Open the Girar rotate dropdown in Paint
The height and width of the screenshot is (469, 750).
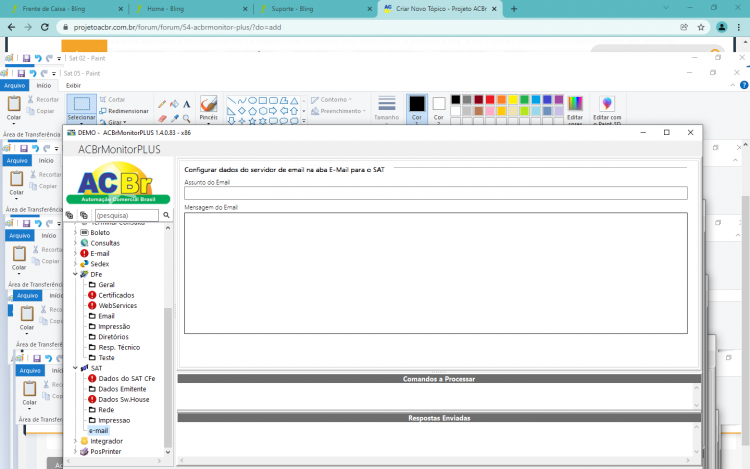click(x=113, y=122)
